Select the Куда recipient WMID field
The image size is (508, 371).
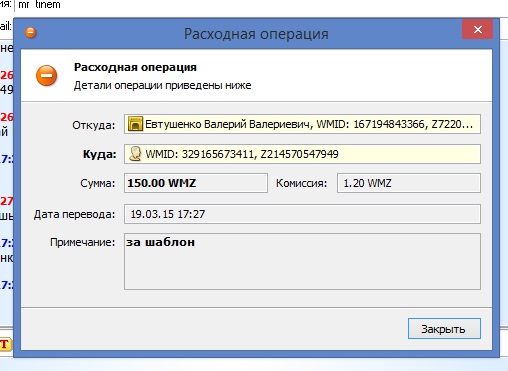302,154
